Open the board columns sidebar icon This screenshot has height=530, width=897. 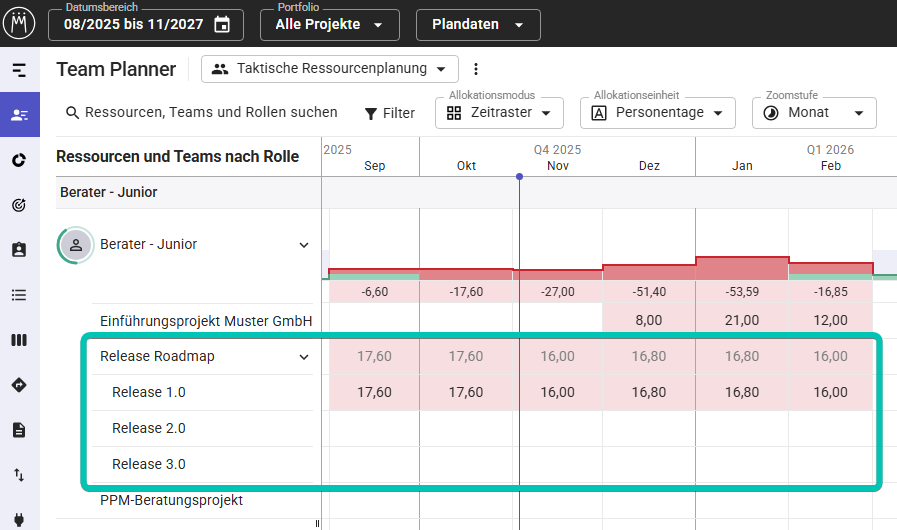coord(19,340)
